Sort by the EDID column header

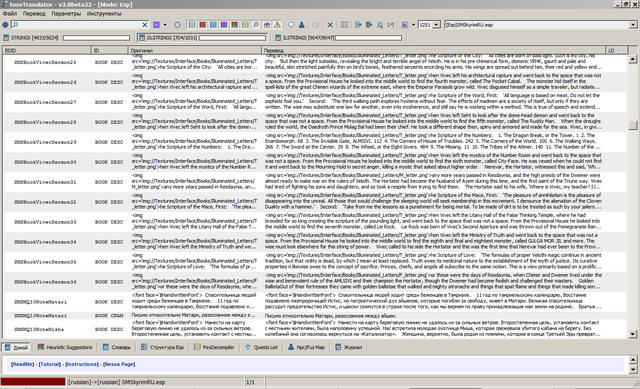click(x=47, y=50)
